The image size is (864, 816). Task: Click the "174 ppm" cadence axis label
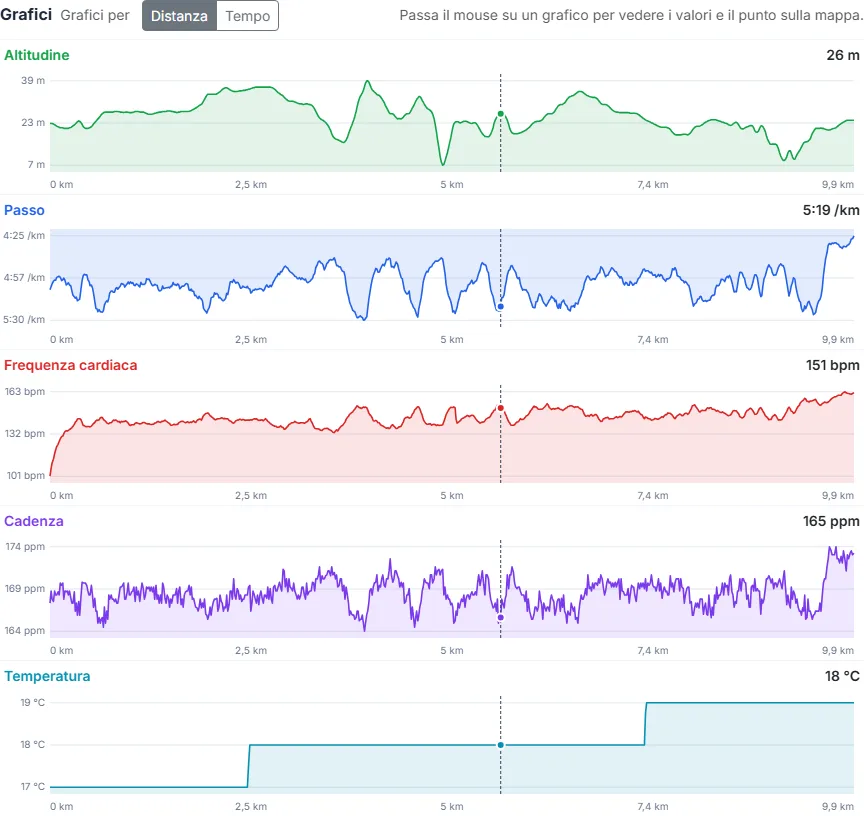coord(25,547)
